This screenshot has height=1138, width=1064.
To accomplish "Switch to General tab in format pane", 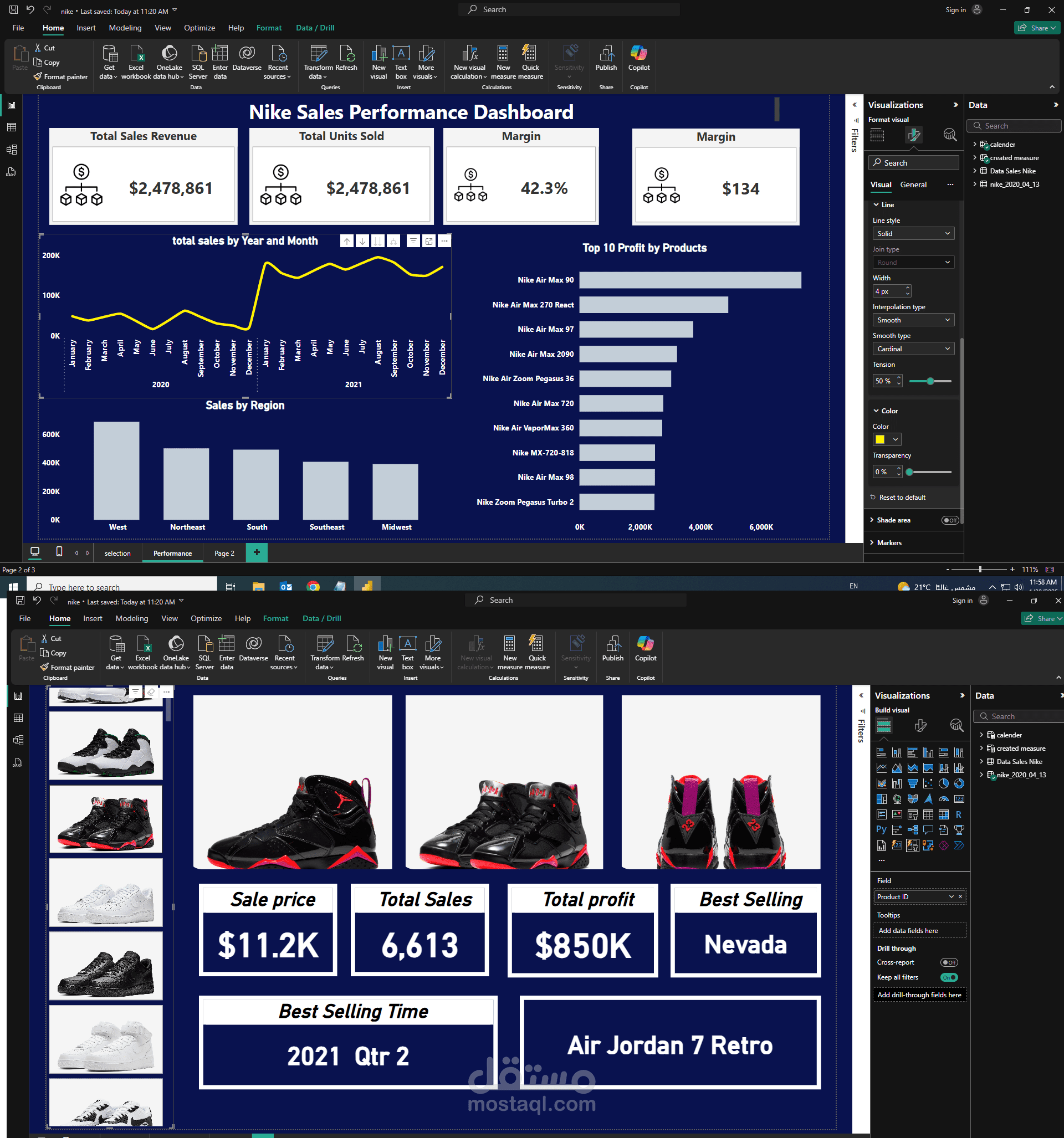I will (x=913, y=184).
